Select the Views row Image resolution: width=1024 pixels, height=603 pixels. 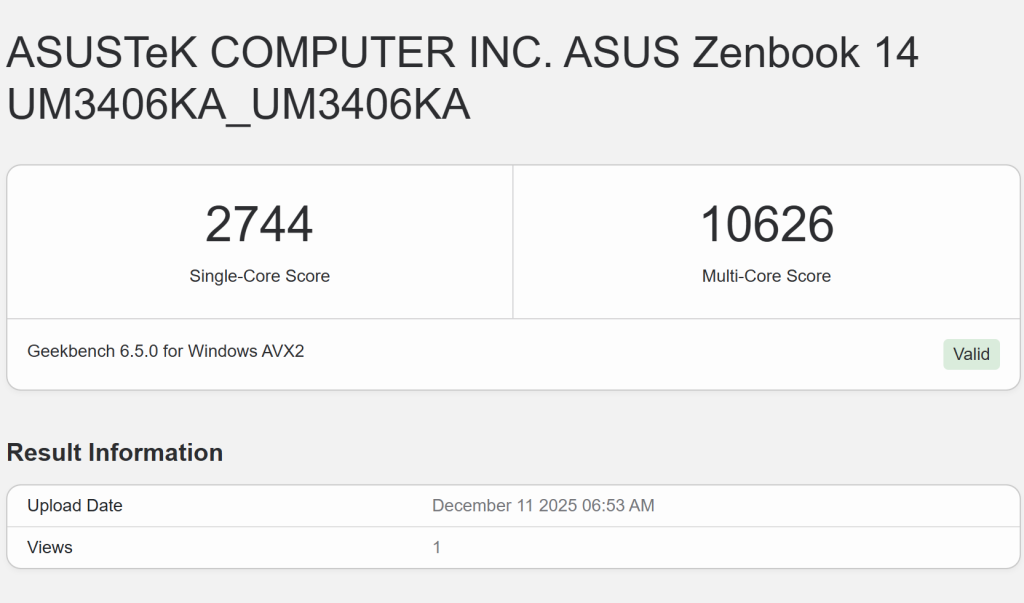coord(300,547)
